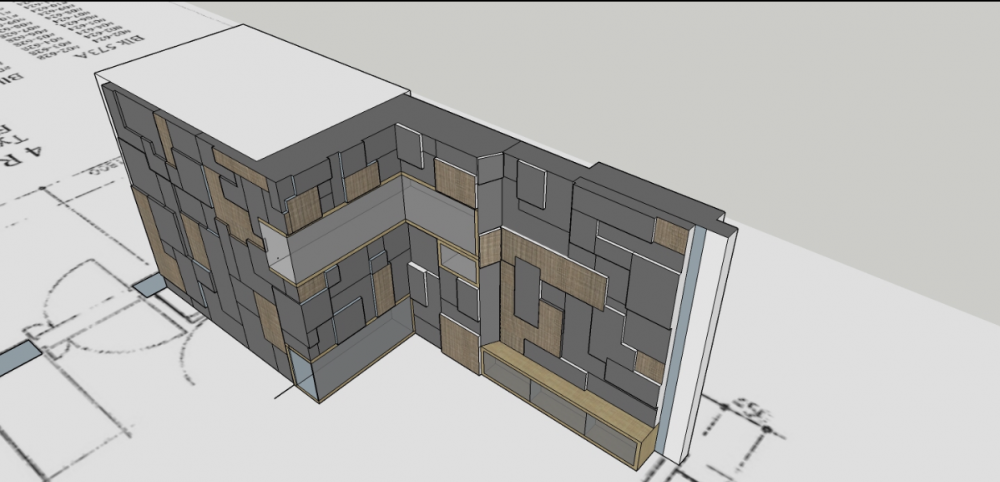Select the small square niche below the long shelf

[x=458, y=264]
